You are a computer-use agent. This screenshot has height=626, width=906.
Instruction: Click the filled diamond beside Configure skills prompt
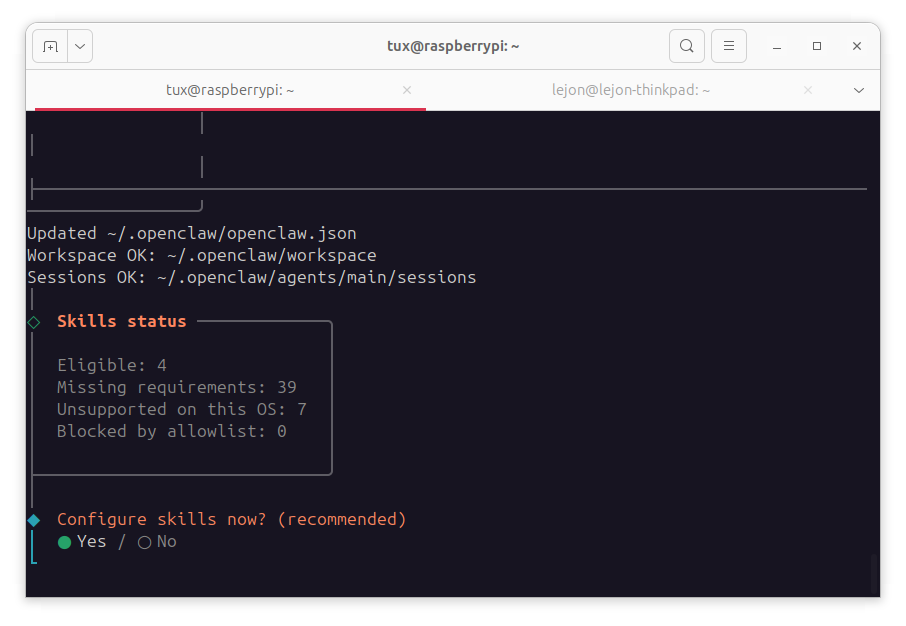34,520
